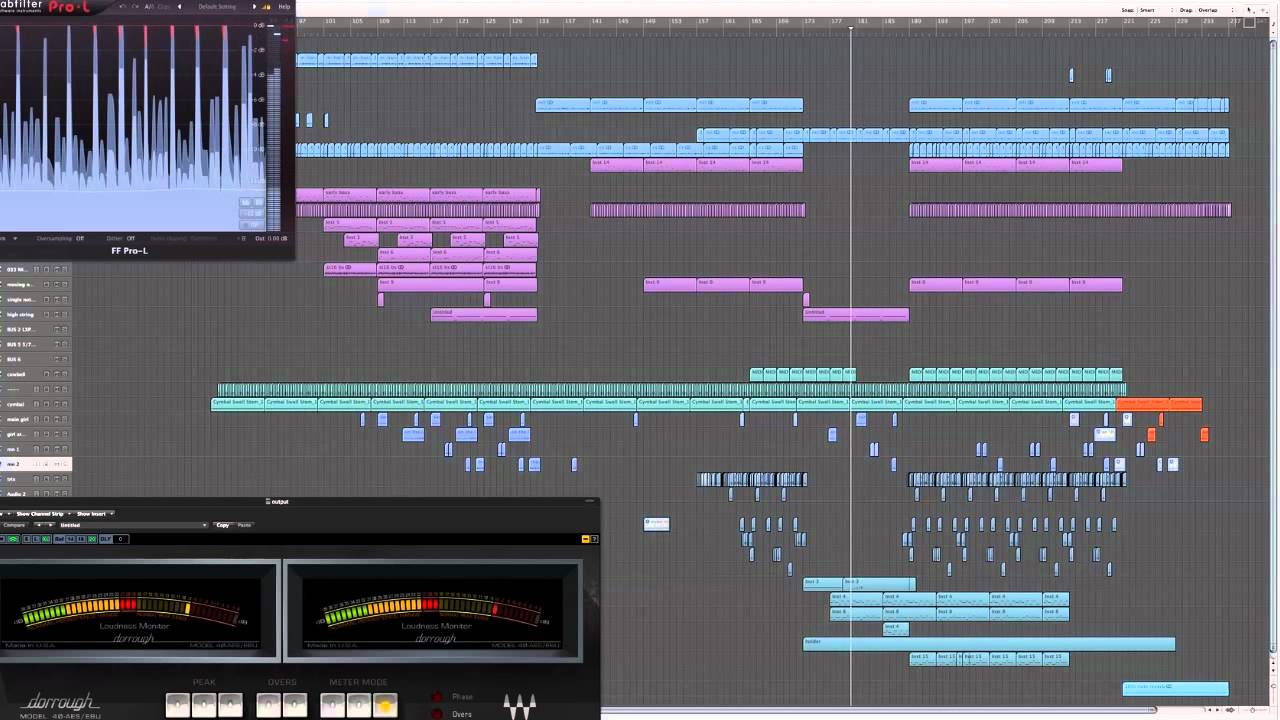The width and height of the screenshot is (1280, 720).
Task: Record-enable the me 1 track
Action: tap(46, 449)
